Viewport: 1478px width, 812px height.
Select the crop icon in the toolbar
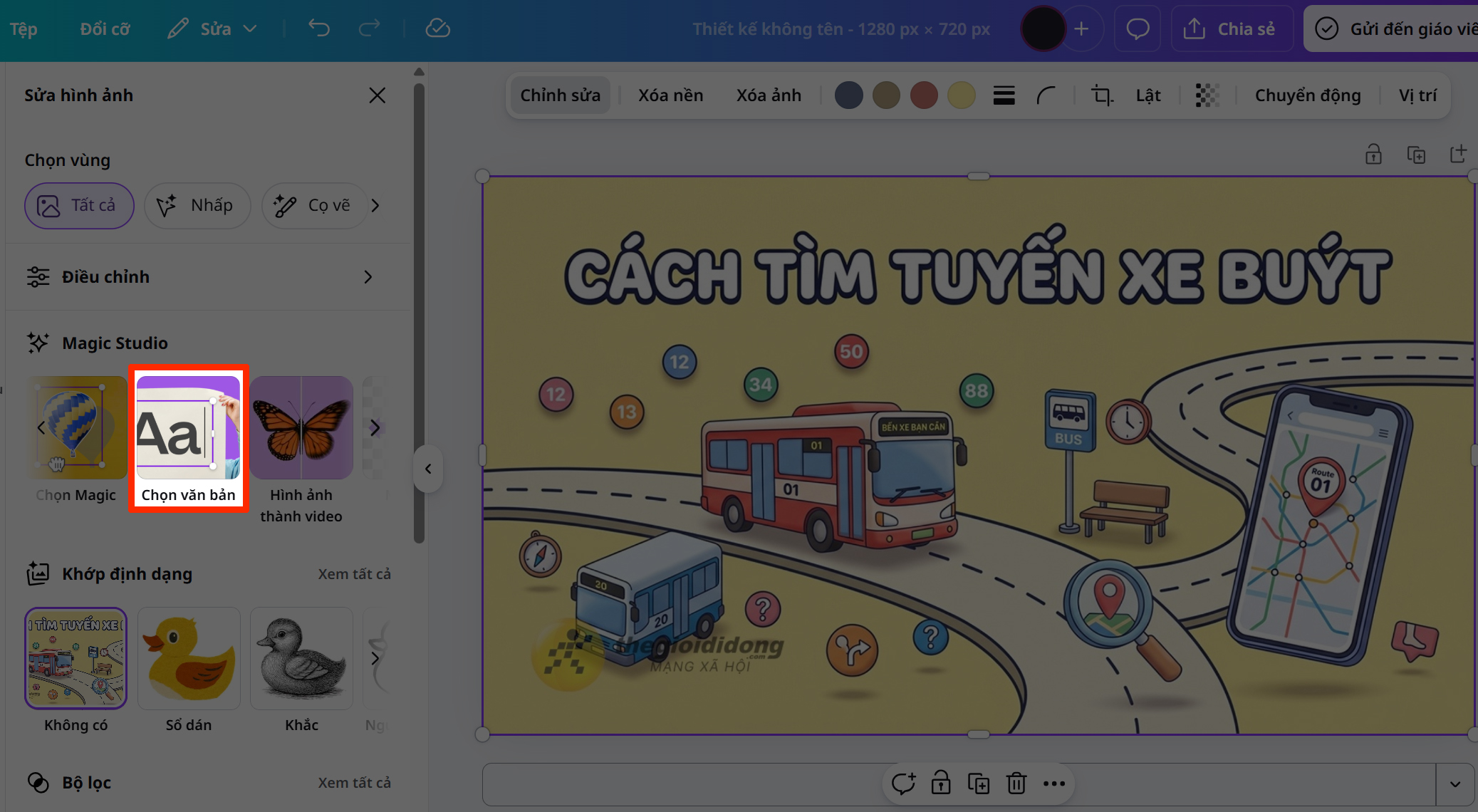point(1101,95)
